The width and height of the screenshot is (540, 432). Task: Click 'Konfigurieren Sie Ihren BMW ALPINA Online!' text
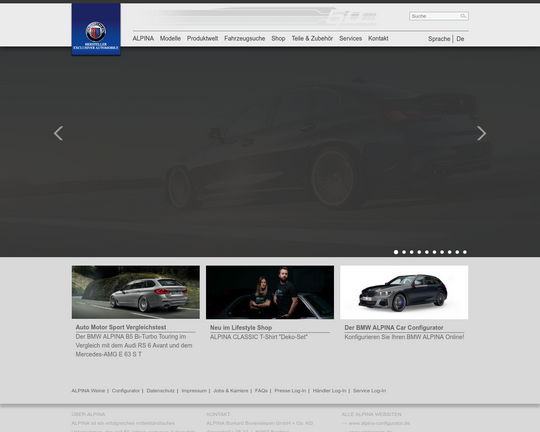click(x=404, y=337)
